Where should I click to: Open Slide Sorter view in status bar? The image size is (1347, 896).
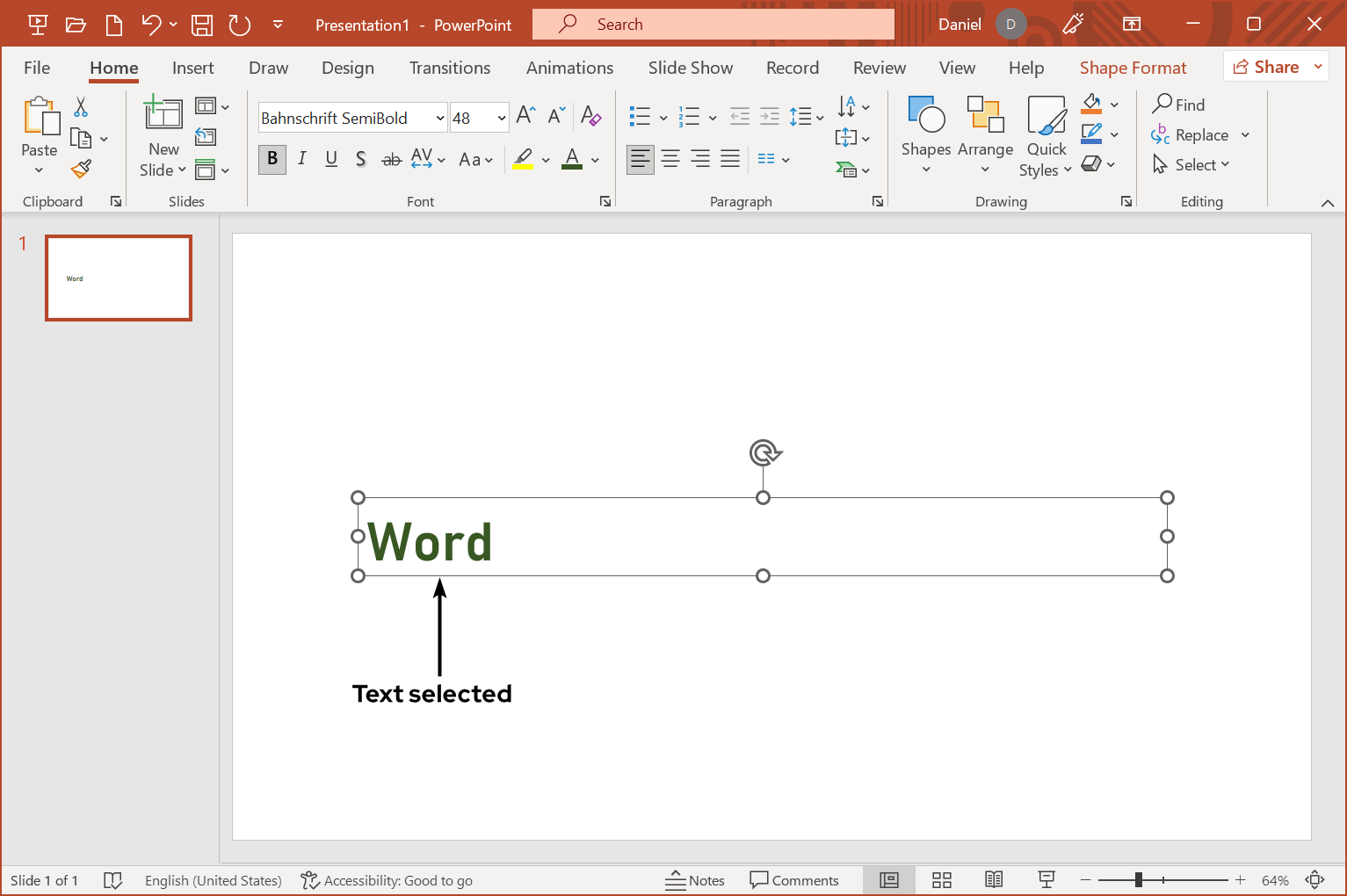pos(942,880)
